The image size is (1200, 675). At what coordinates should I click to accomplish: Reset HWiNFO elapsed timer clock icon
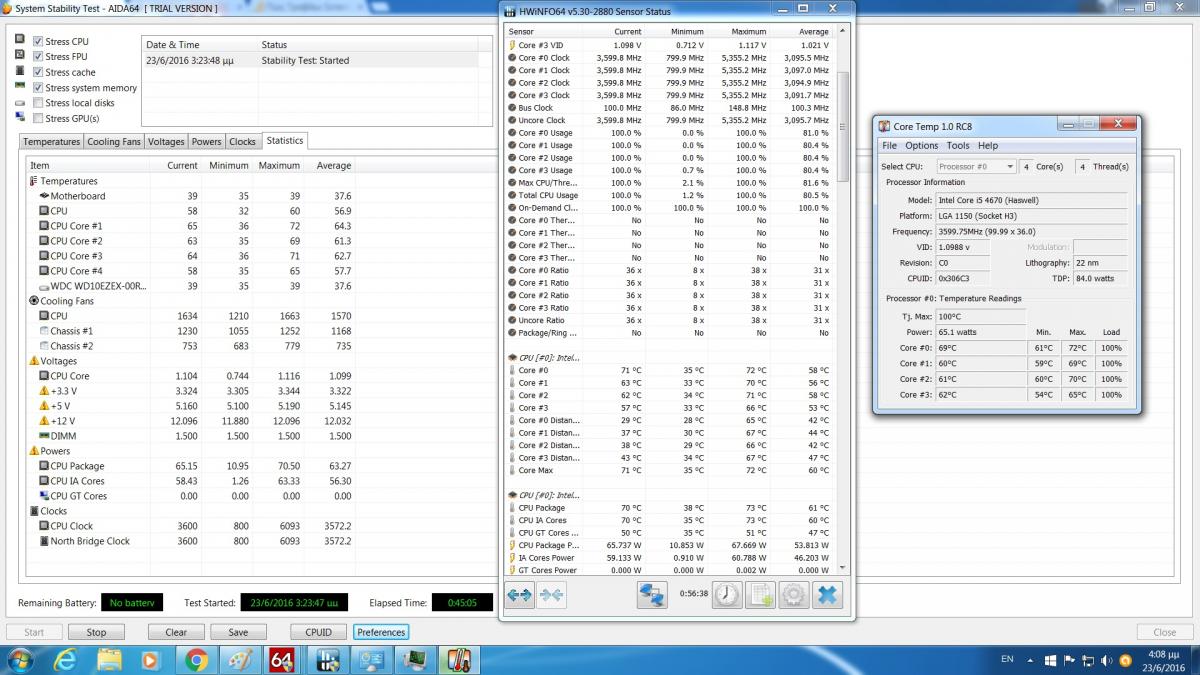point(727,594)
